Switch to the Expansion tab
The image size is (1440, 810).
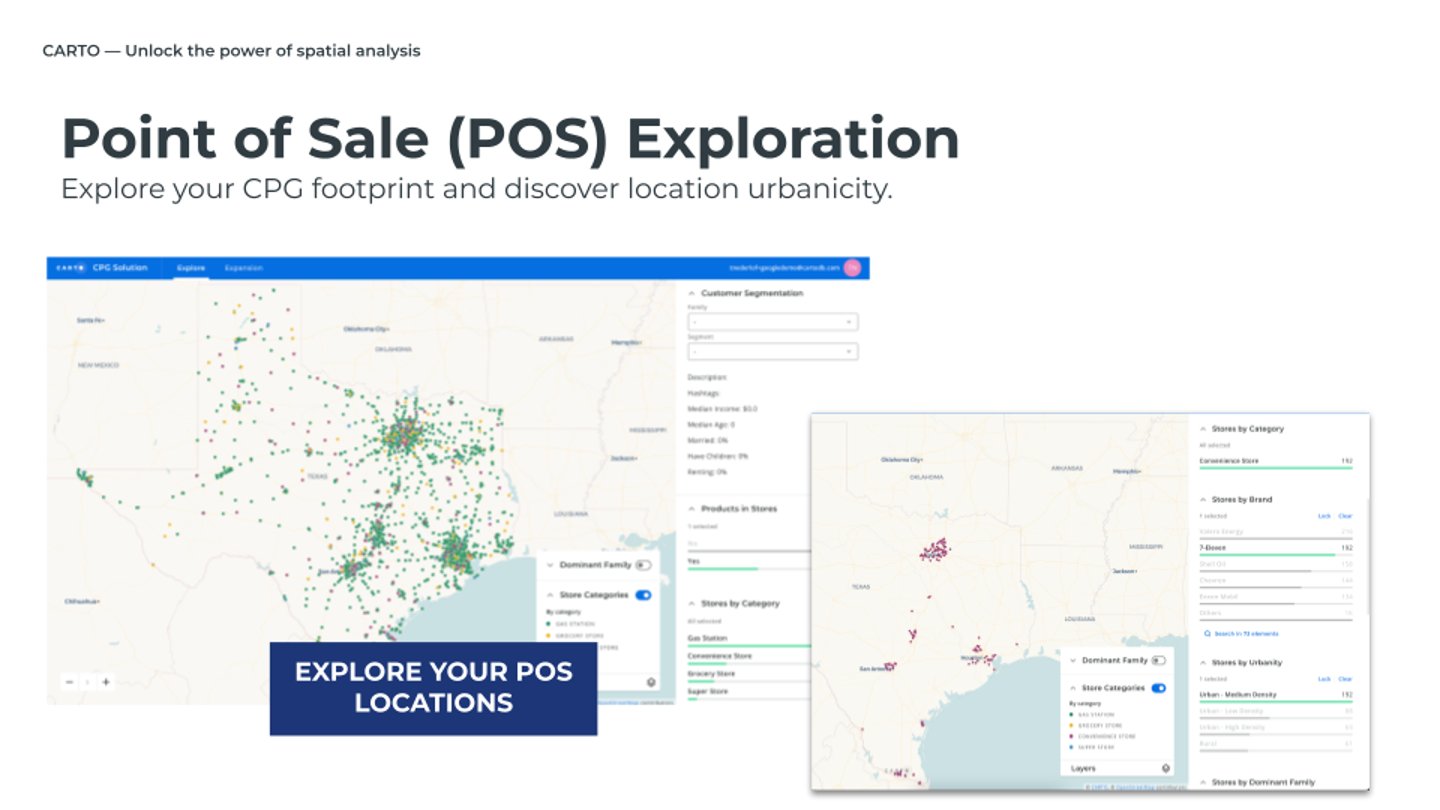[x=244, y=268]
